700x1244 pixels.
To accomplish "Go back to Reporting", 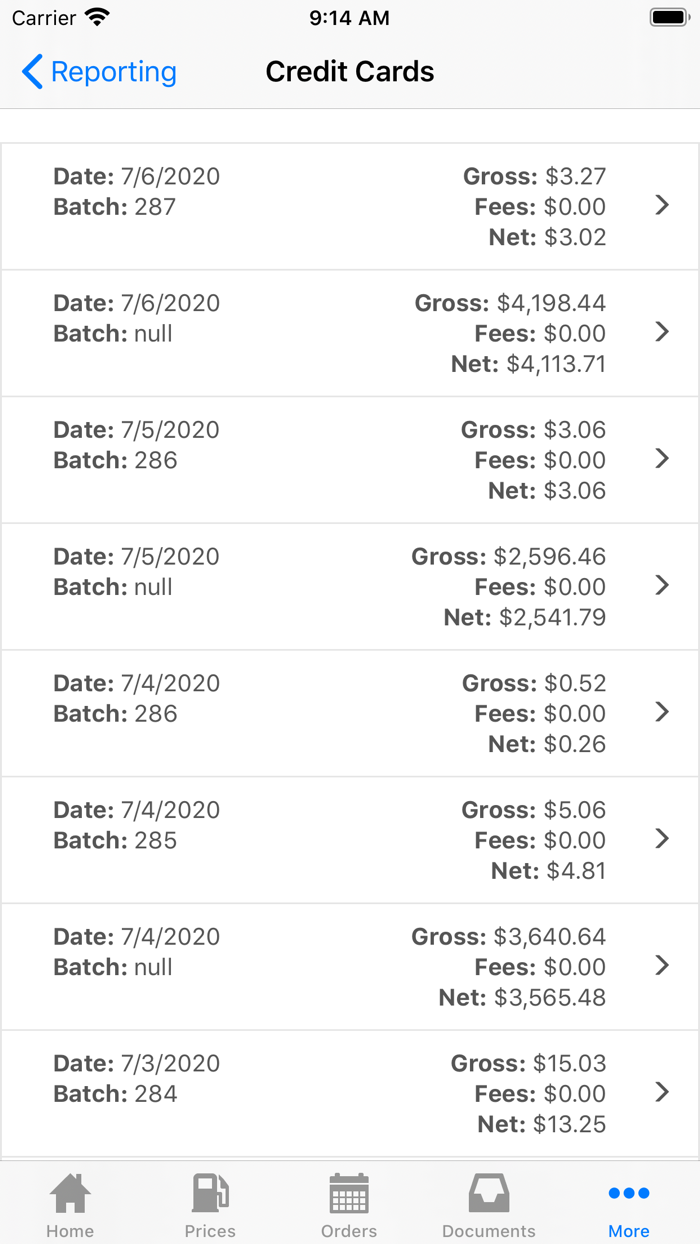I will pyautogui.click(x=113, y=72).
